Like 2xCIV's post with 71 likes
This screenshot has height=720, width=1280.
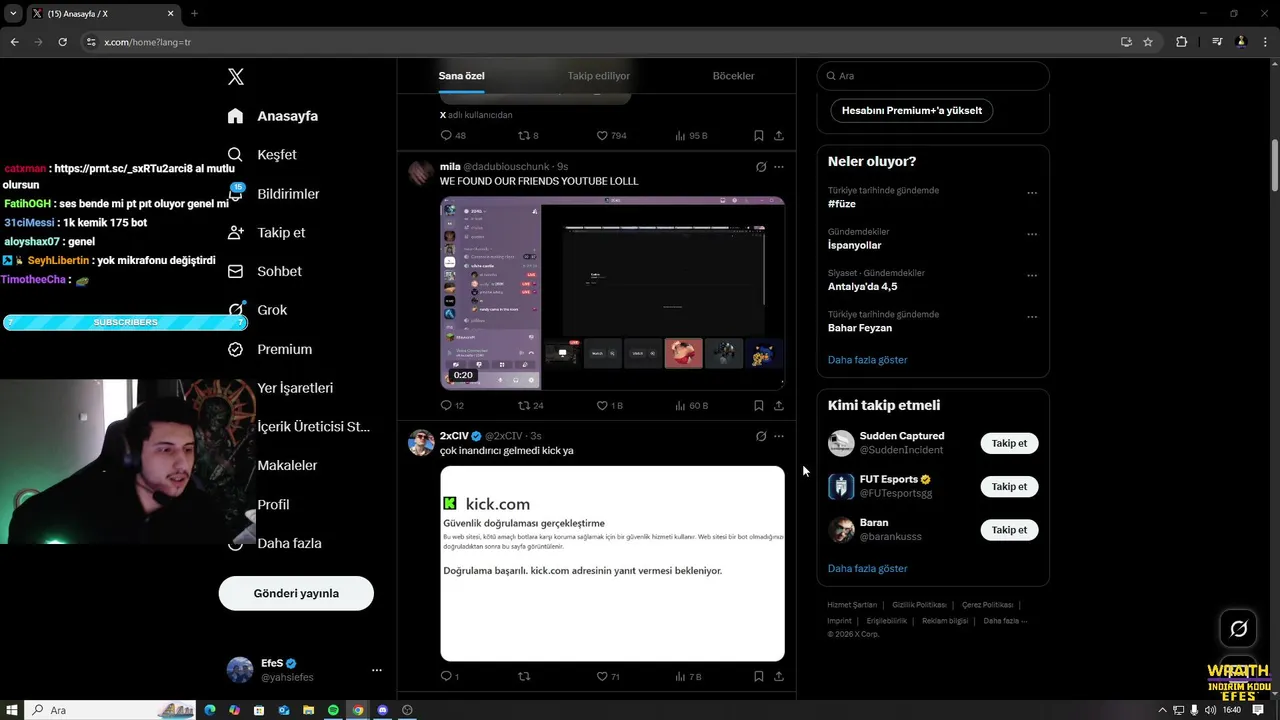(x=608, y=677)
